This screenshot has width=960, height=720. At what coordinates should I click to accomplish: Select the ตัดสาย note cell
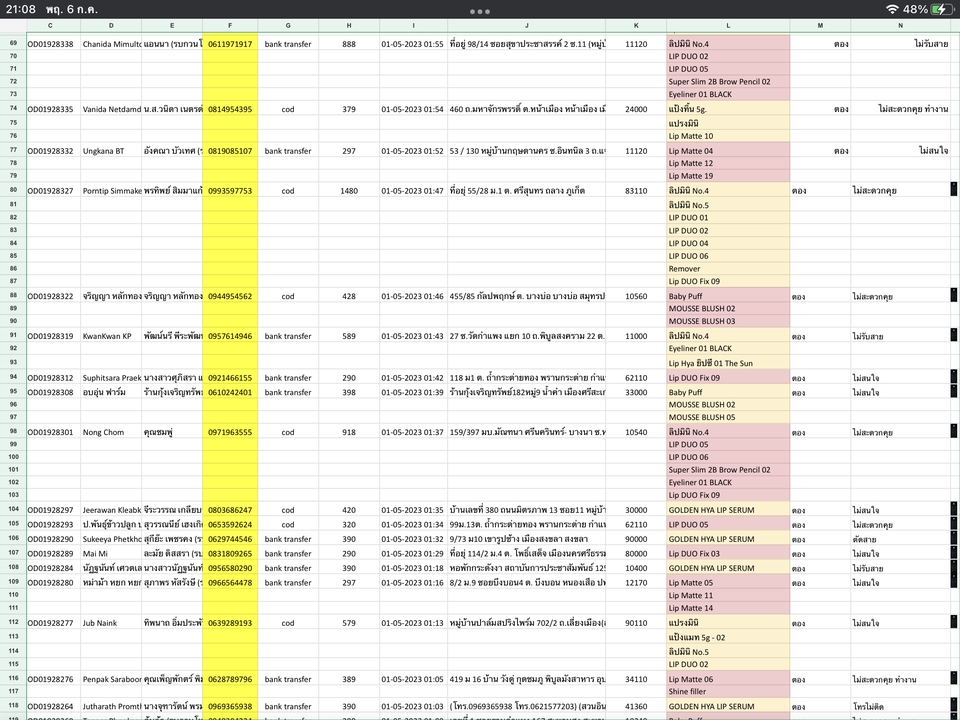click(901, 539)
